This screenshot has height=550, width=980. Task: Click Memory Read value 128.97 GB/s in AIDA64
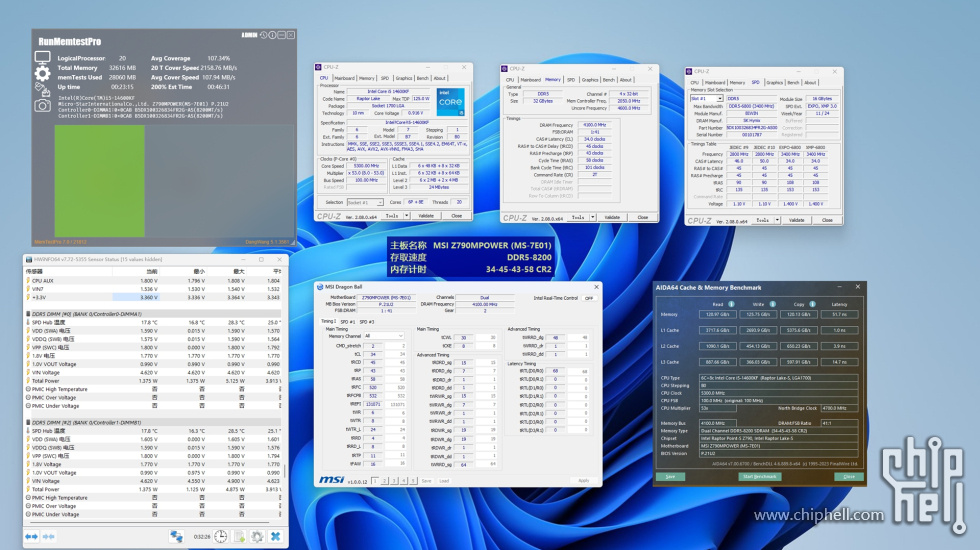[x=717, y=314]
